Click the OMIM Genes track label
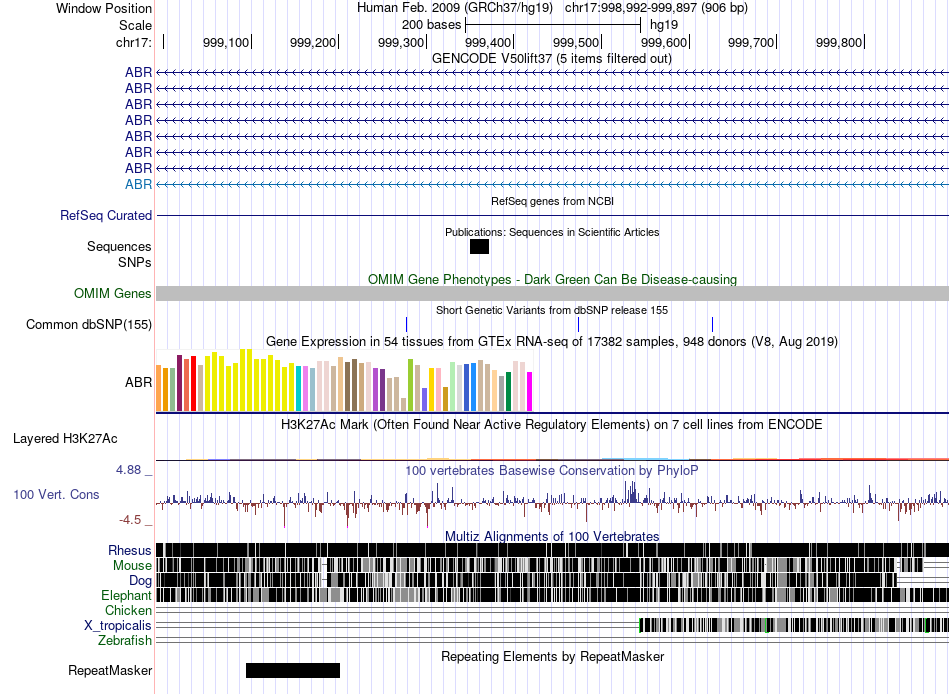This screenshot has width=950, height=694. tap(113, 293)
